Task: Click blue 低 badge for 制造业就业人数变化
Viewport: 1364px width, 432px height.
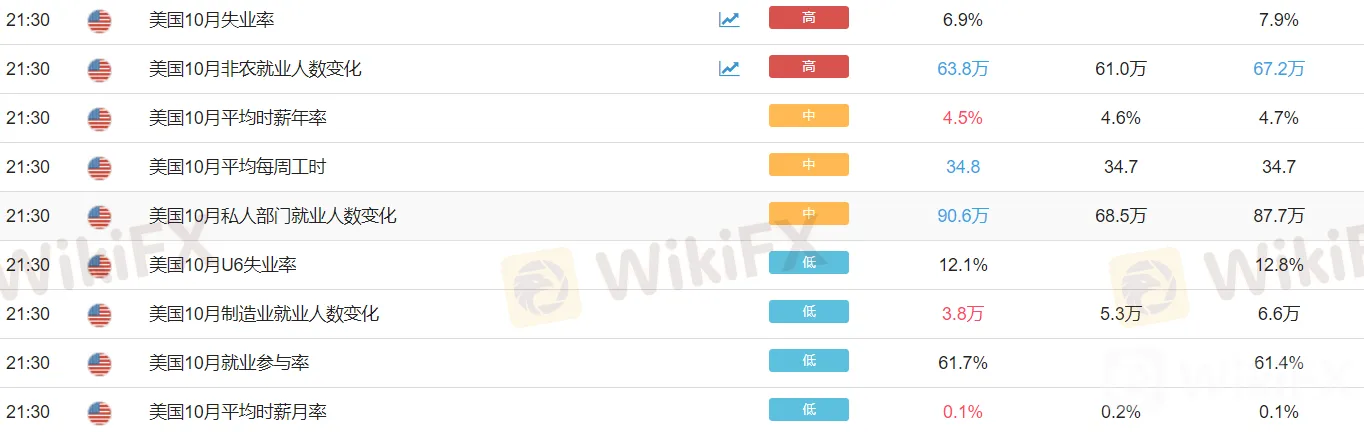Action: (x=809, y=312)
